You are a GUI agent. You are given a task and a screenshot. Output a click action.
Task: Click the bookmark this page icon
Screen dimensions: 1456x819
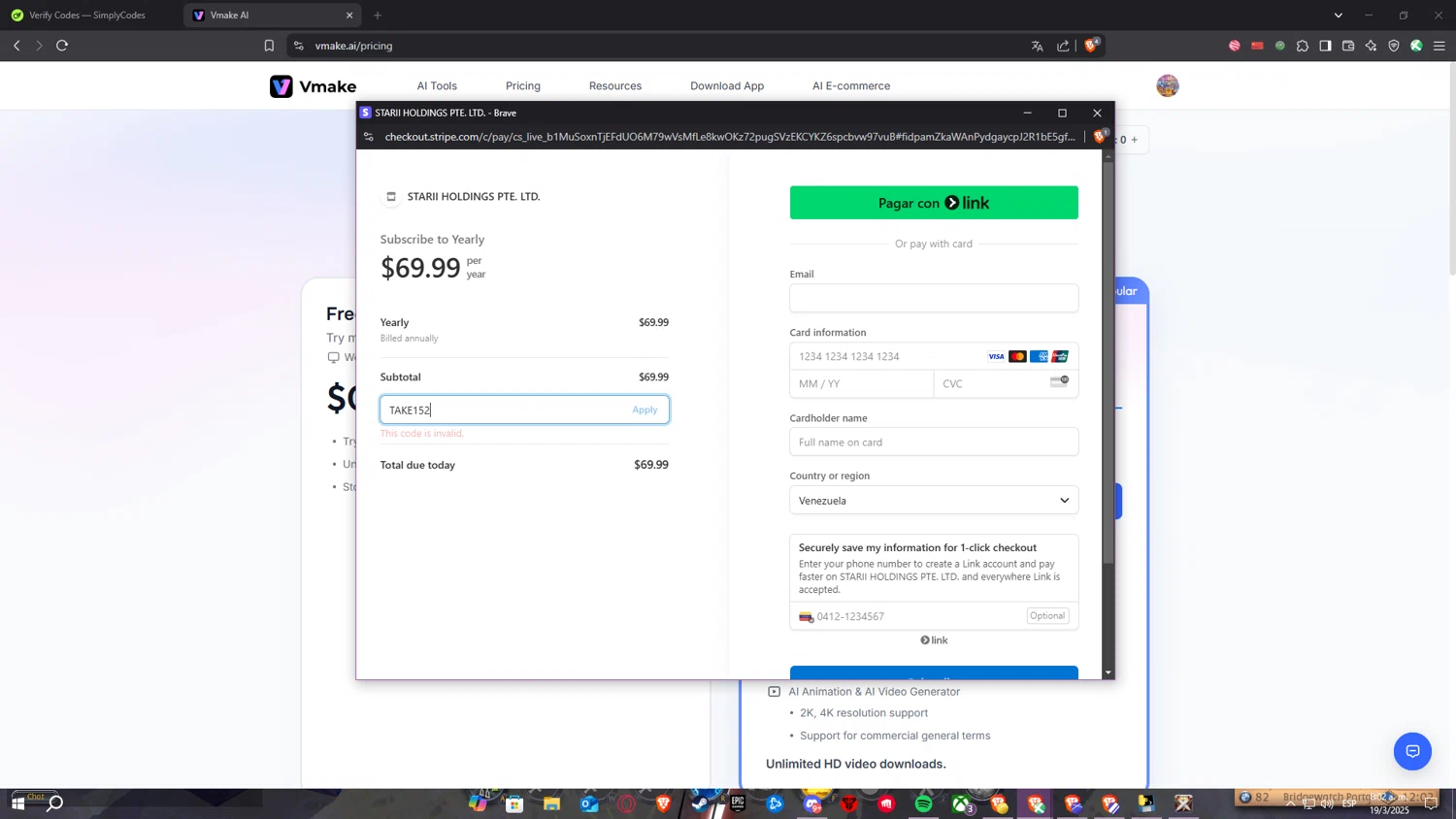[x=269, y=46]
